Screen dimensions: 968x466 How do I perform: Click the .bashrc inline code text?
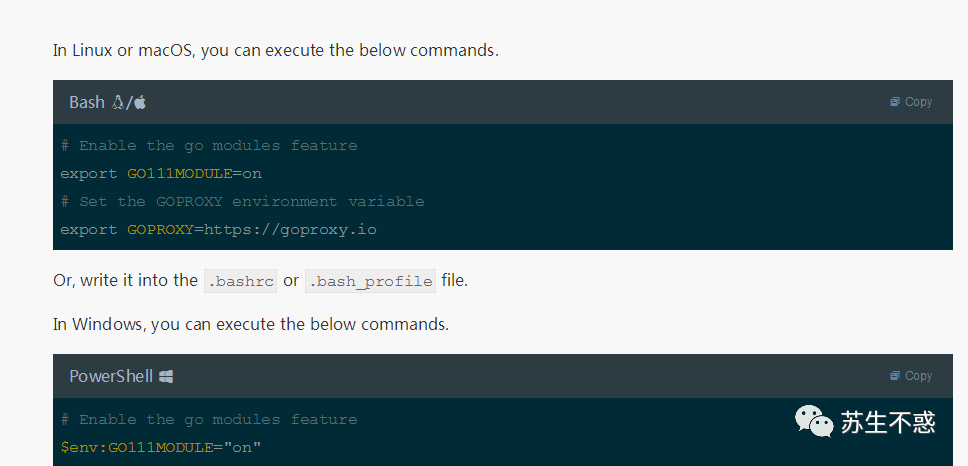coord(240,281)
